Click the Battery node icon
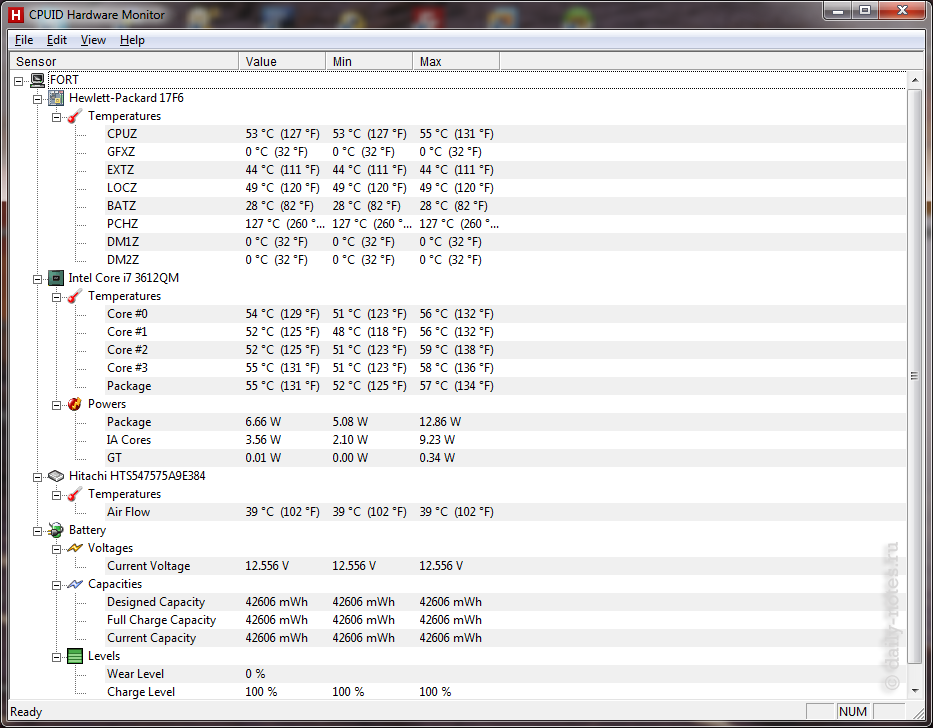This screenshot has height=728, width=933. point(57,530)
